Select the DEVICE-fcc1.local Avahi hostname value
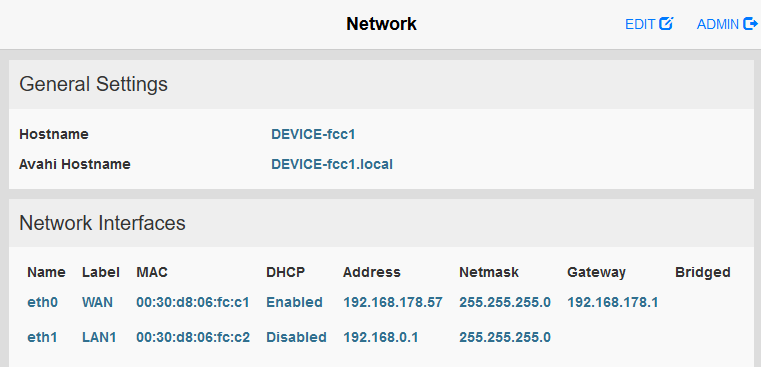This screenshot has height=367, width=761. (x=332, y=165)
